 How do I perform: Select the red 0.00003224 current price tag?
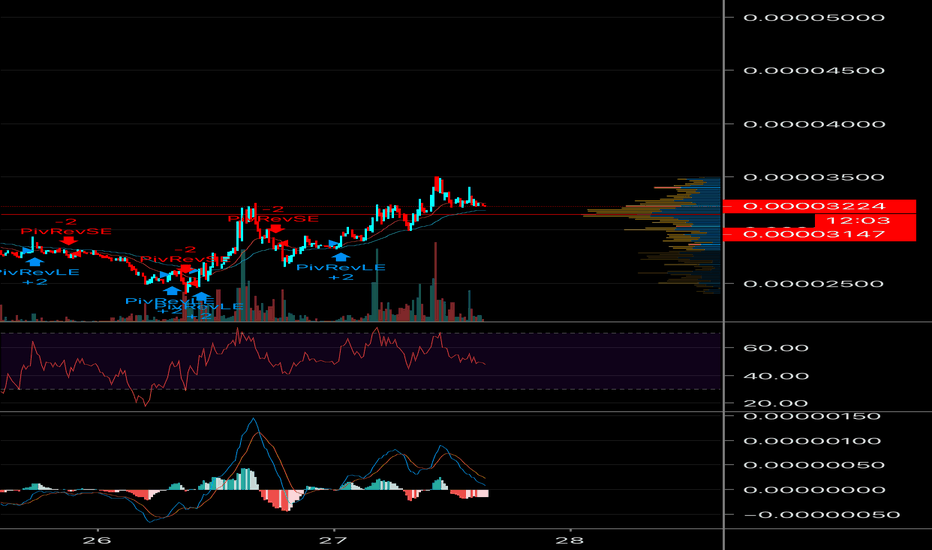pyautogui.click(x=819, y=206)
